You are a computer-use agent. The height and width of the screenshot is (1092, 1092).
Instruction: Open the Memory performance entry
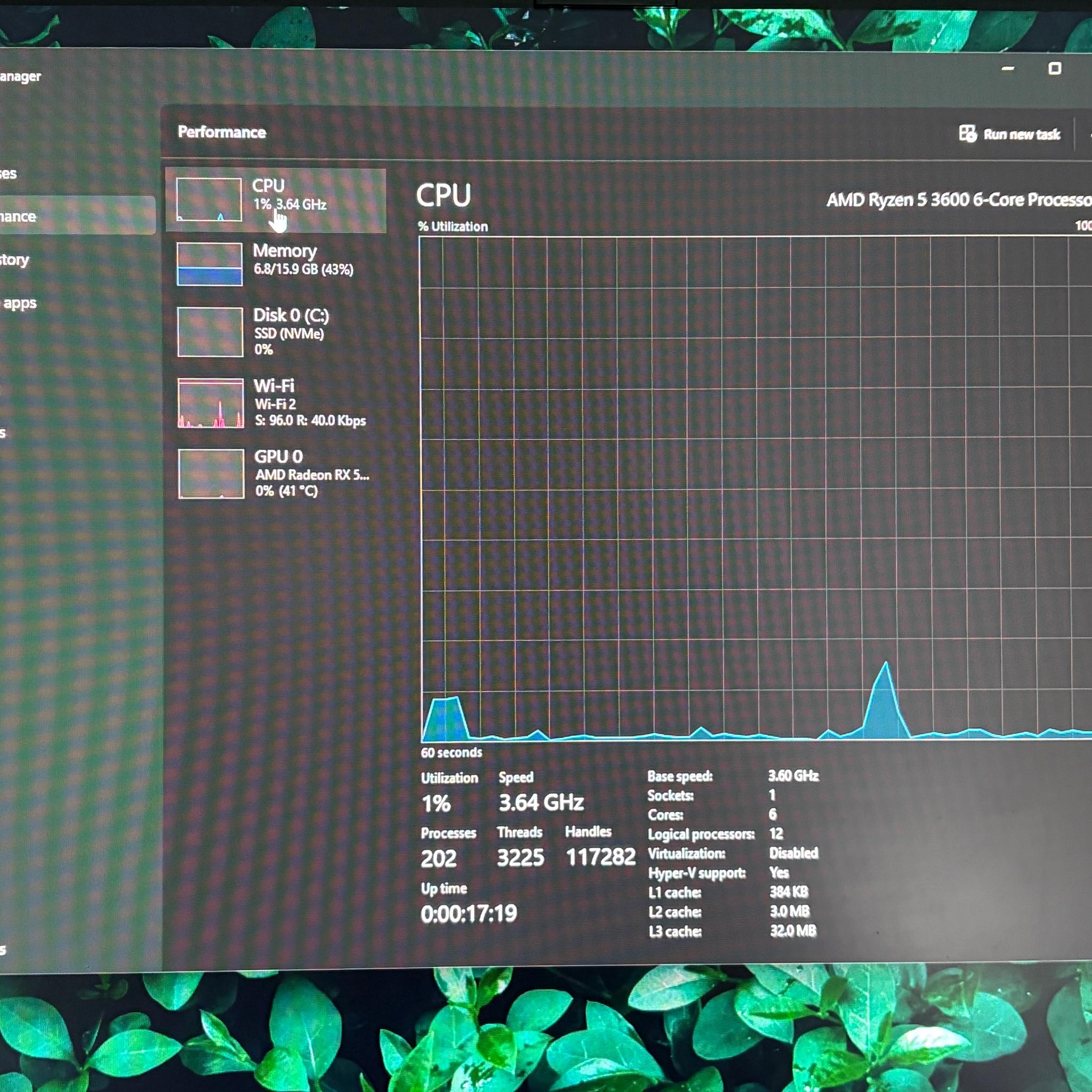276,264
